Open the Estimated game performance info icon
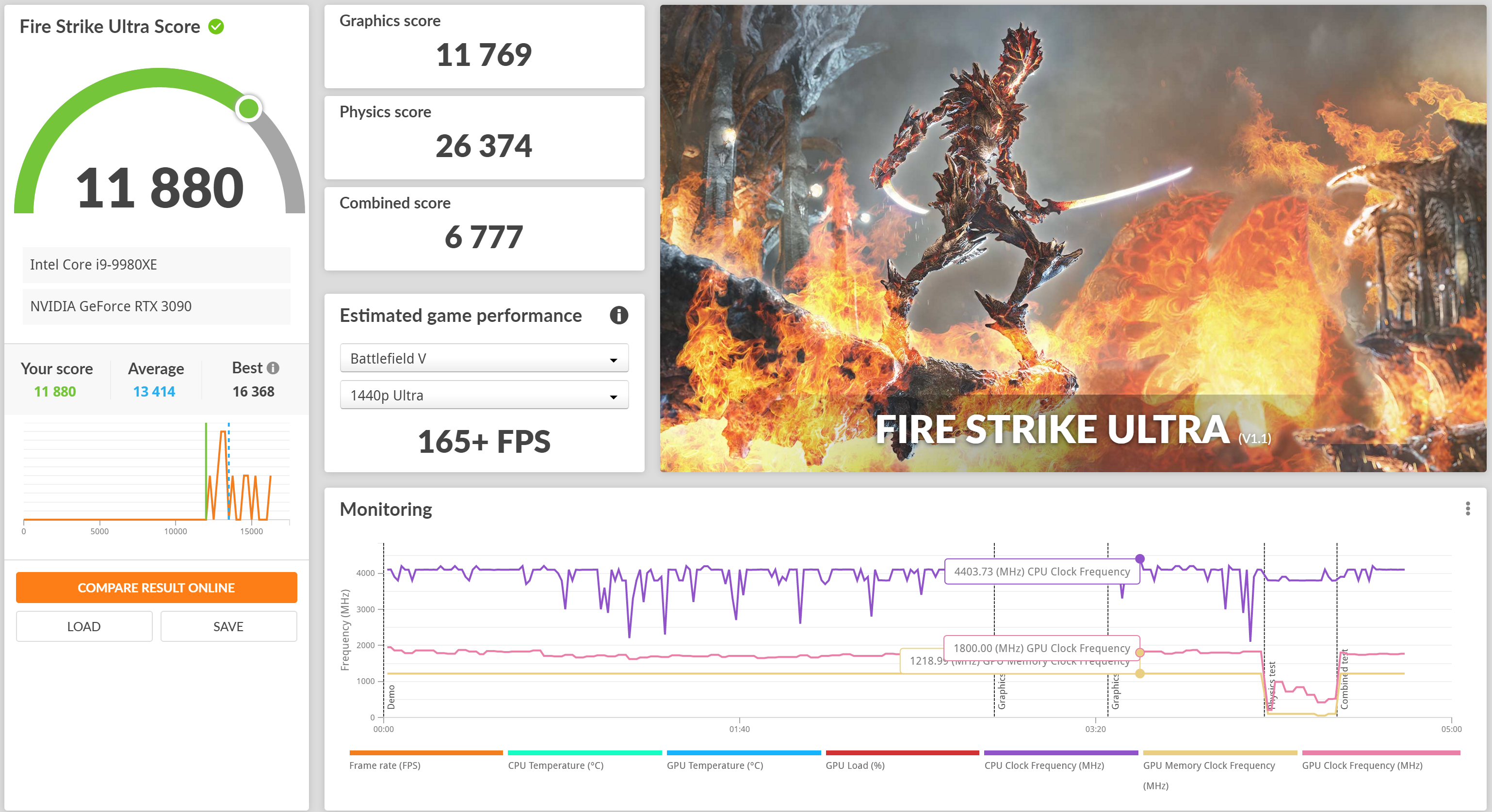The height and width of the screenshot is (812, 1492). 618,316
